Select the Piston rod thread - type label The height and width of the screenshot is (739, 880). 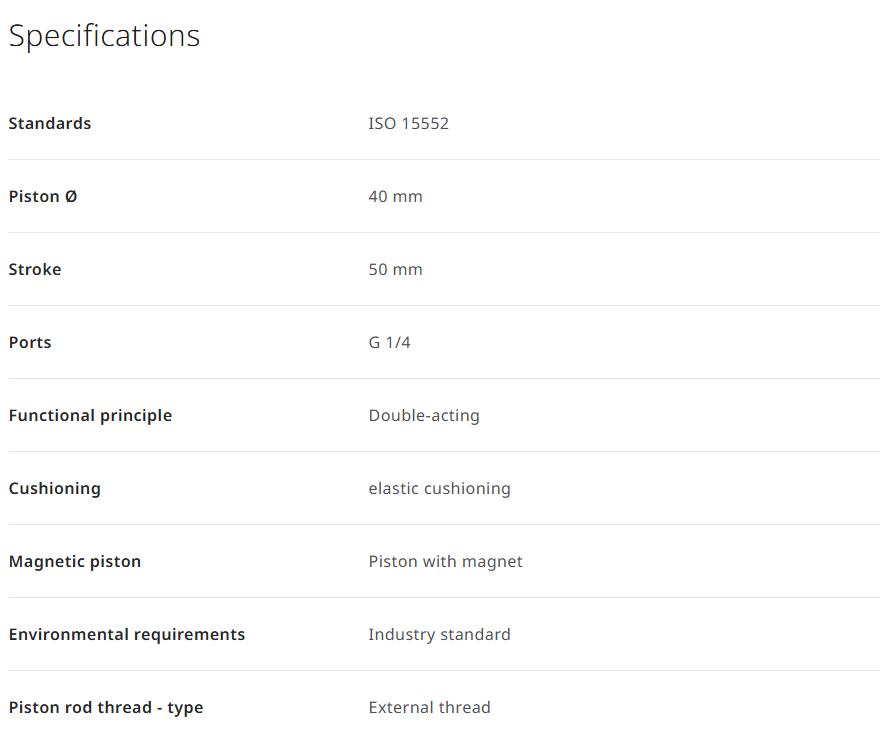tap(106, 708)
